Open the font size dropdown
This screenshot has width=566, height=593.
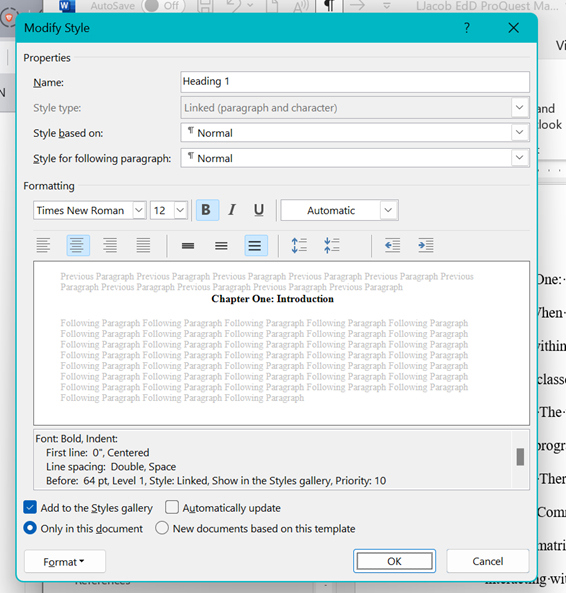click(x=180, y=210)
